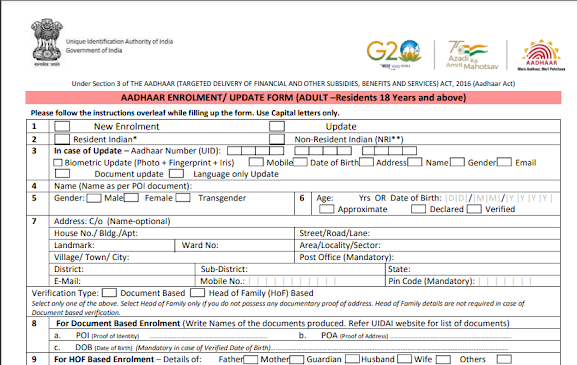
Task: Select Document Based verification type checkbox
Action: pyautogui.click(x=109, y=293)
